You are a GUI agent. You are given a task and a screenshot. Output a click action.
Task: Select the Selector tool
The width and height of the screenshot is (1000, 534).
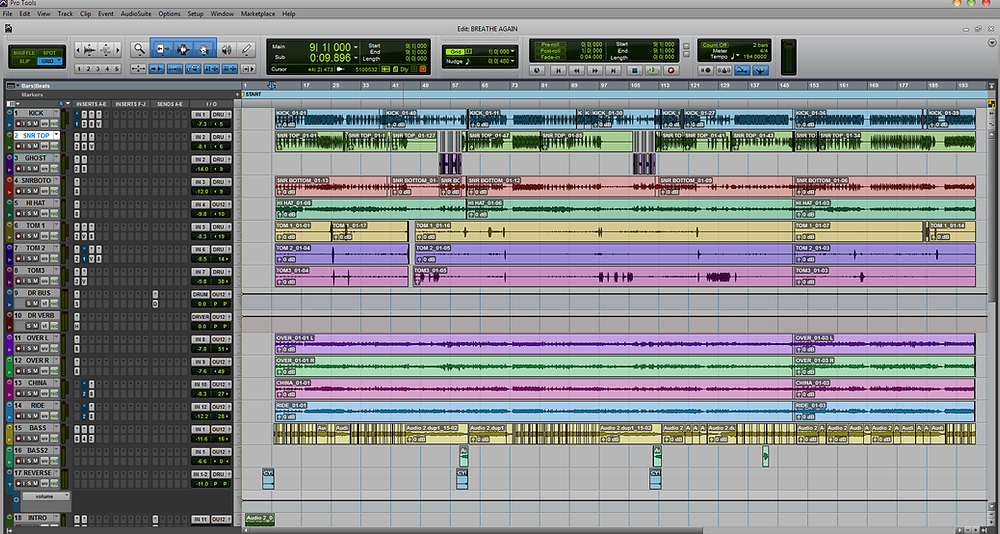click(184, 49)
